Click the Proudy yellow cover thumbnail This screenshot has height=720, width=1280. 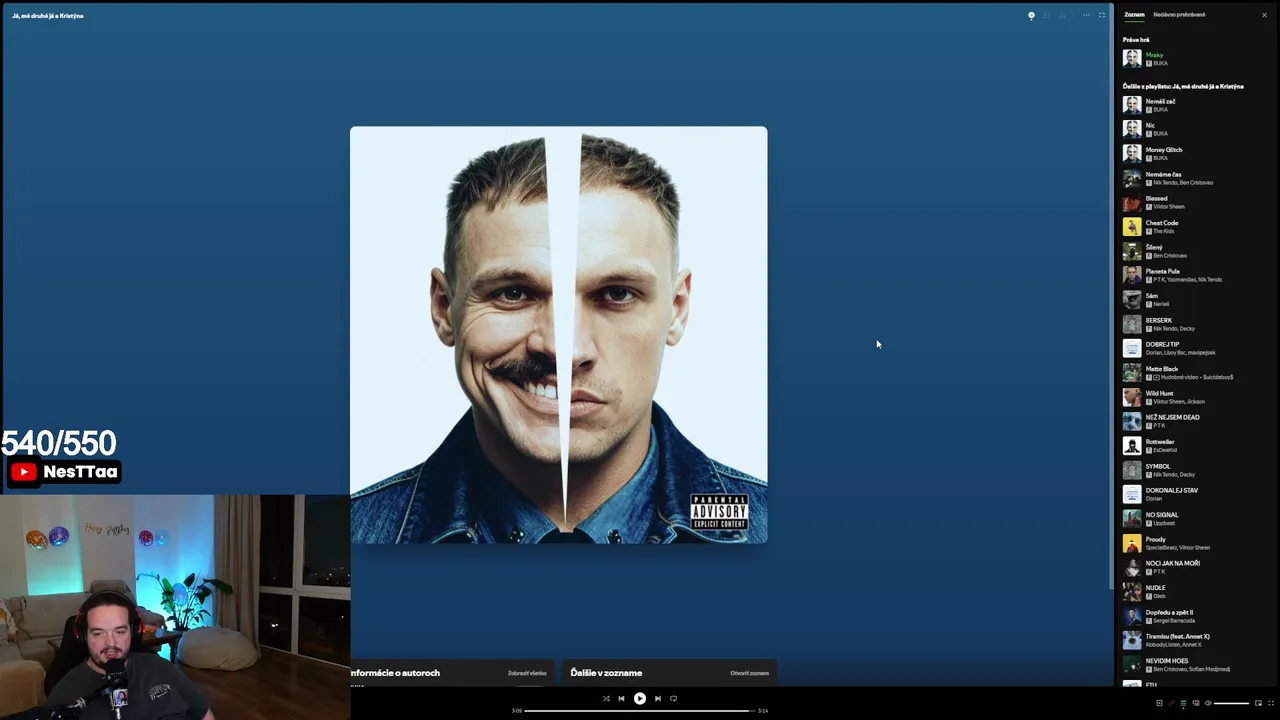tap(1132, 543)
